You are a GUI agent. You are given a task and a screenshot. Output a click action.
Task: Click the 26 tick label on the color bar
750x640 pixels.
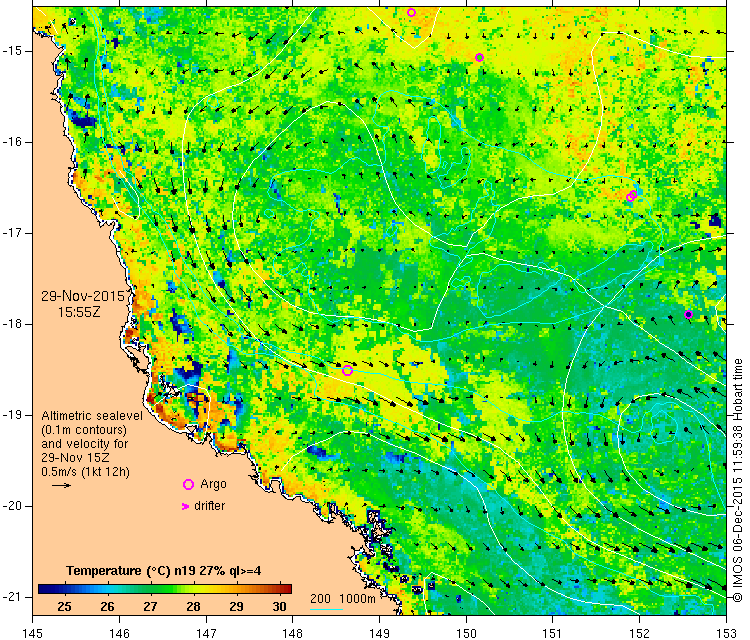107,607
